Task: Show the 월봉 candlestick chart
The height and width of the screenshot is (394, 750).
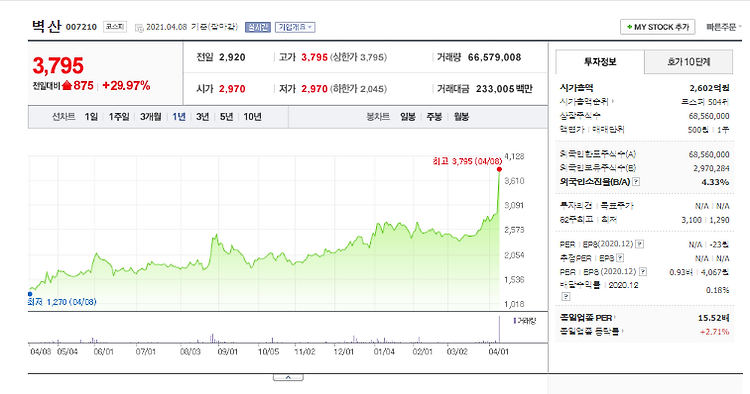Action: [462, 117]
